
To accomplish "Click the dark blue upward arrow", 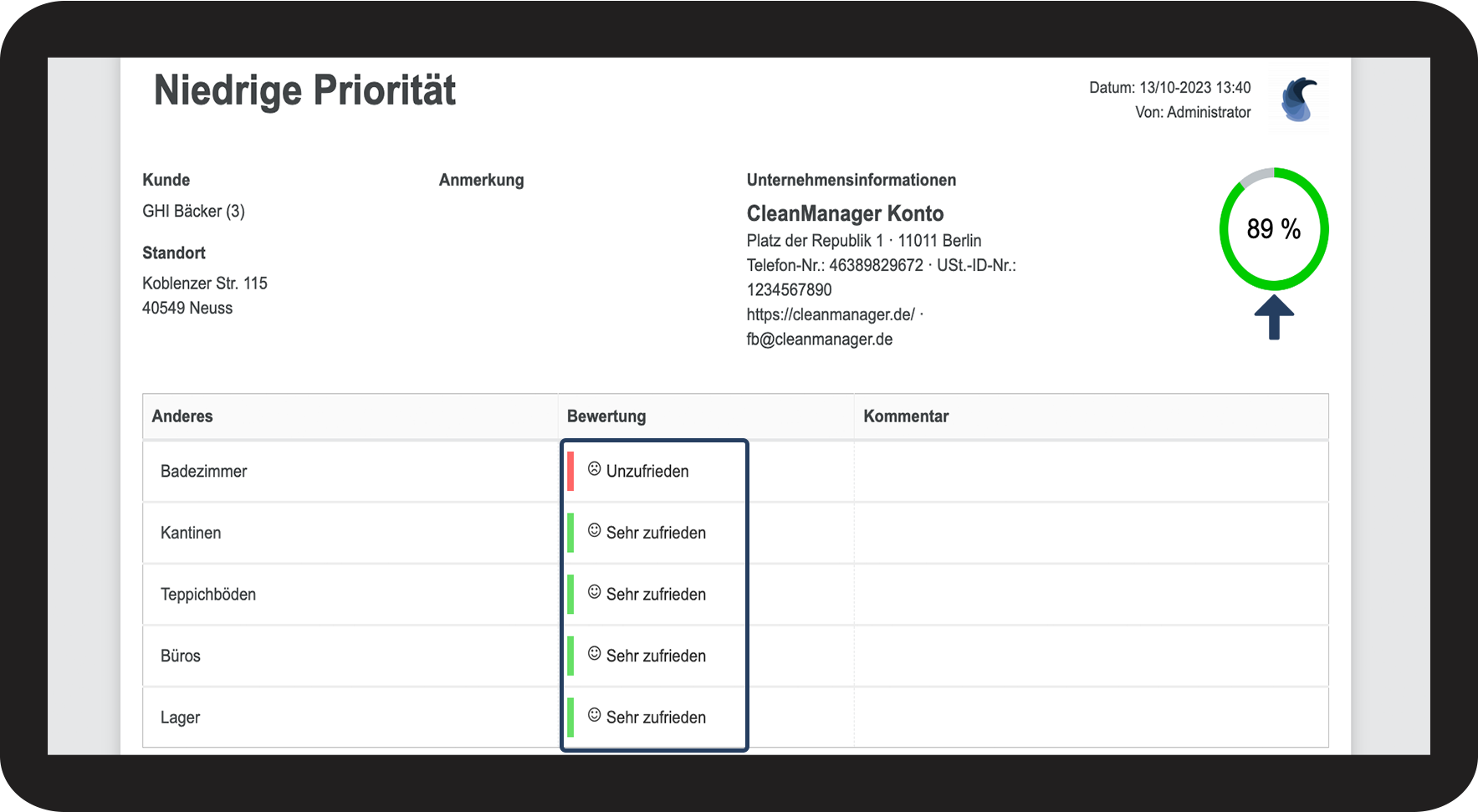I will click(x=1273, y=317).
